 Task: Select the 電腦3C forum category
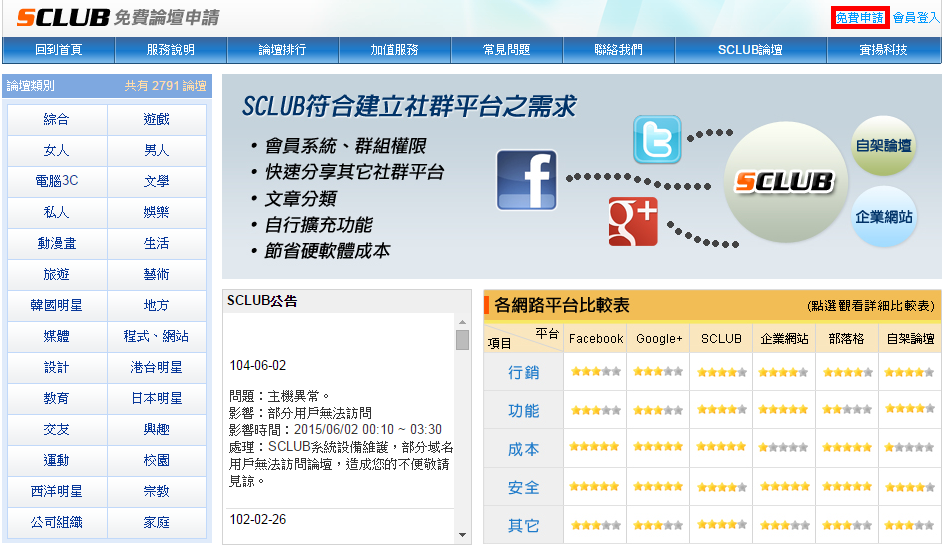tap(57, 181)
